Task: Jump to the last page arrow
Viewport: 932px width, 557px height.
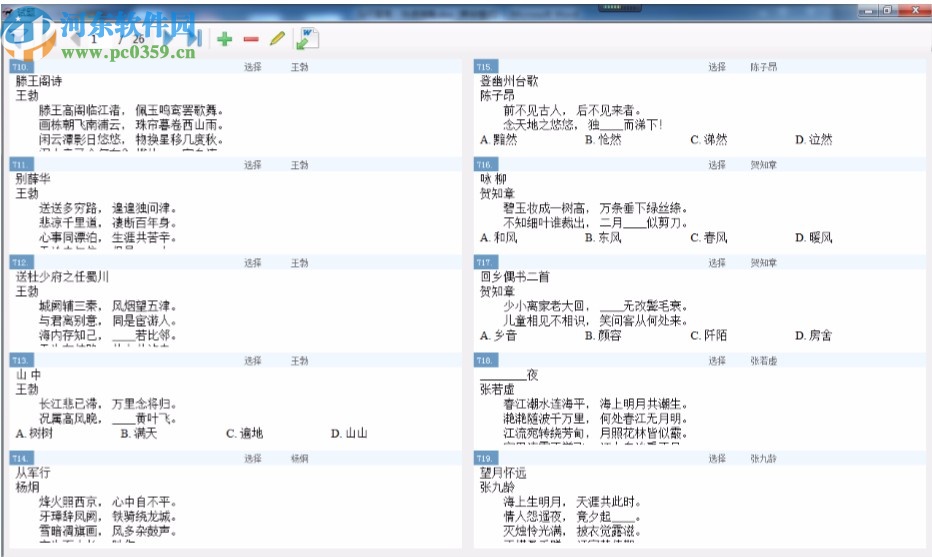Action: pos(196,39)
